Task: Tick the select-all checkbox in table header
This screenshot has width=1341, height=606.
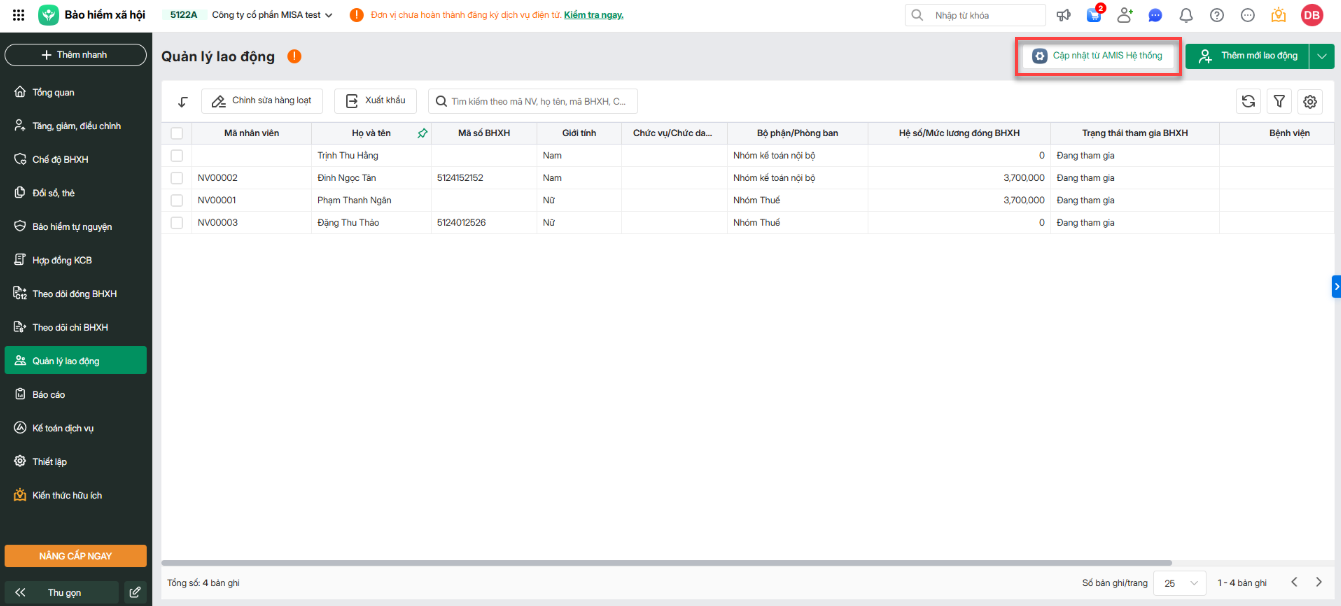Action: (x=177, y=133)
